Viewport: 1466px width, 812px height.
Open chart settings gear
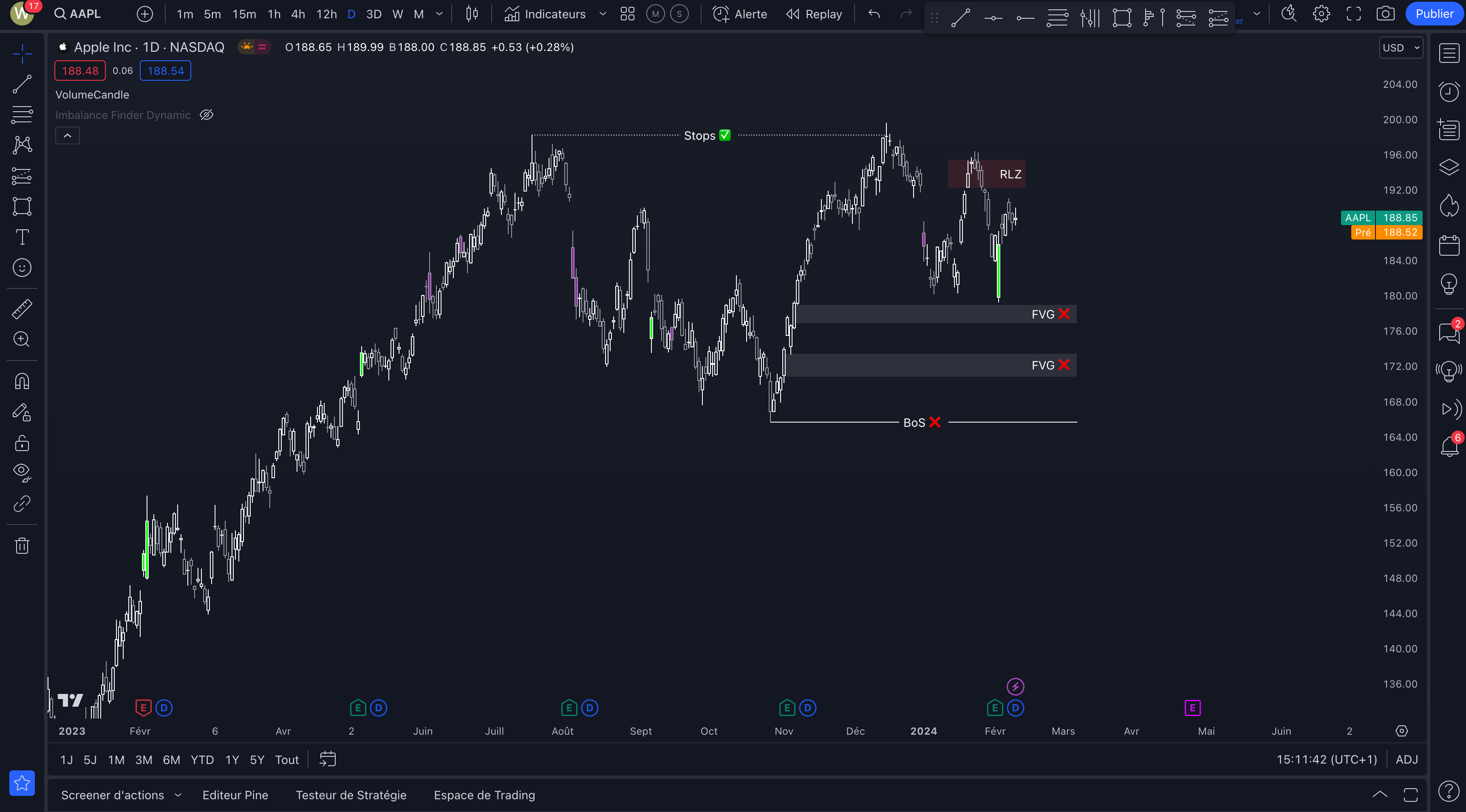click(x=1321, y=14)
